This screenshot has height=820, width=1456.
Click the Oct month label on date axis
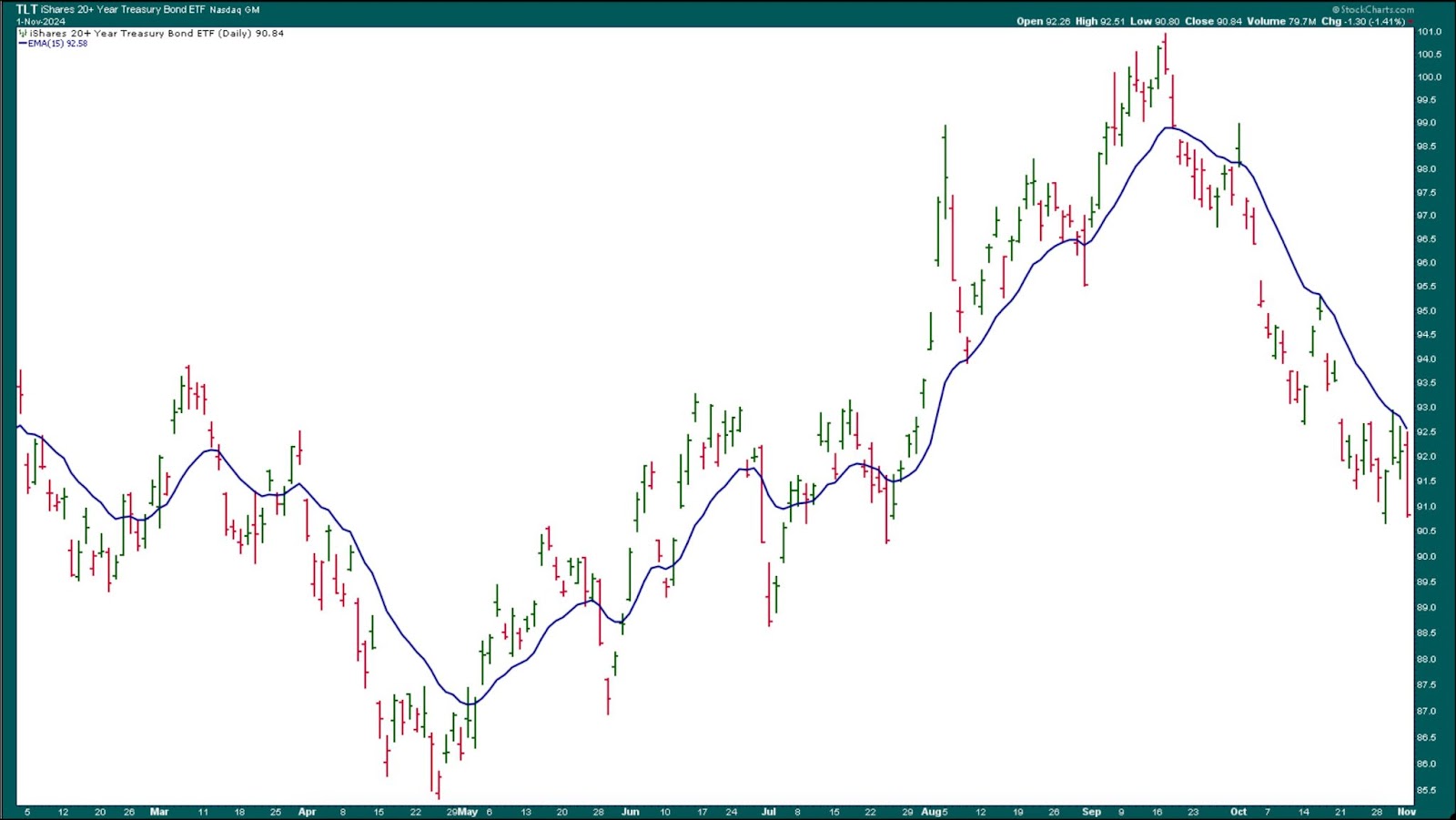[1239, 812]
